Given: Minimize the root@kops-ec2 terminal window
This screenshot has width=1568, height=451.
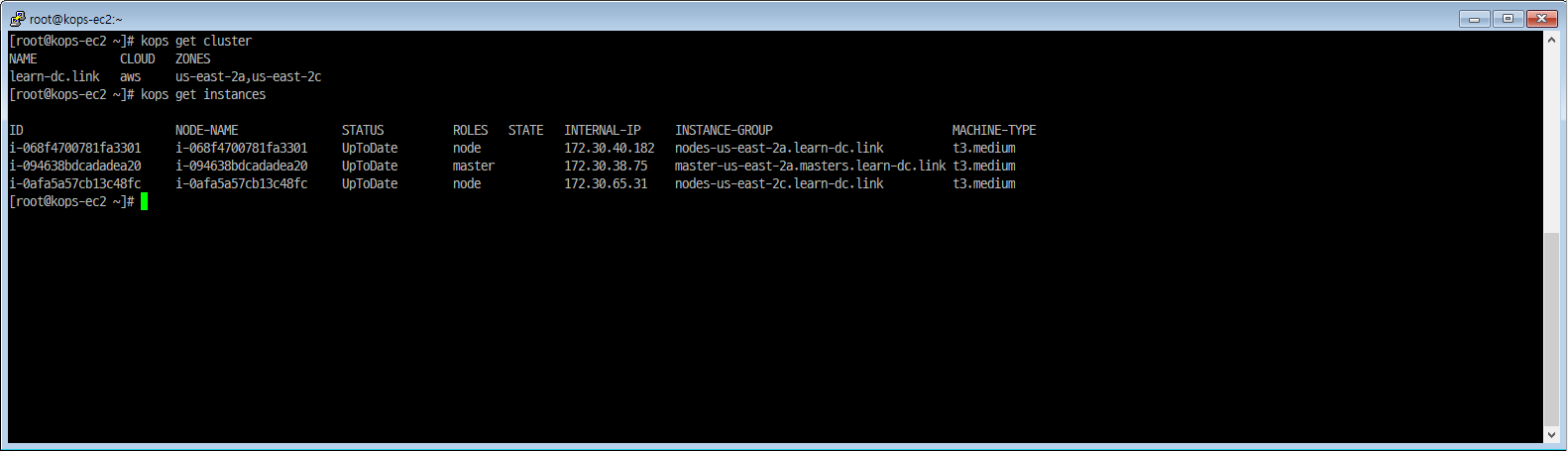Looking at the screenshot, I should (1474, 19).
